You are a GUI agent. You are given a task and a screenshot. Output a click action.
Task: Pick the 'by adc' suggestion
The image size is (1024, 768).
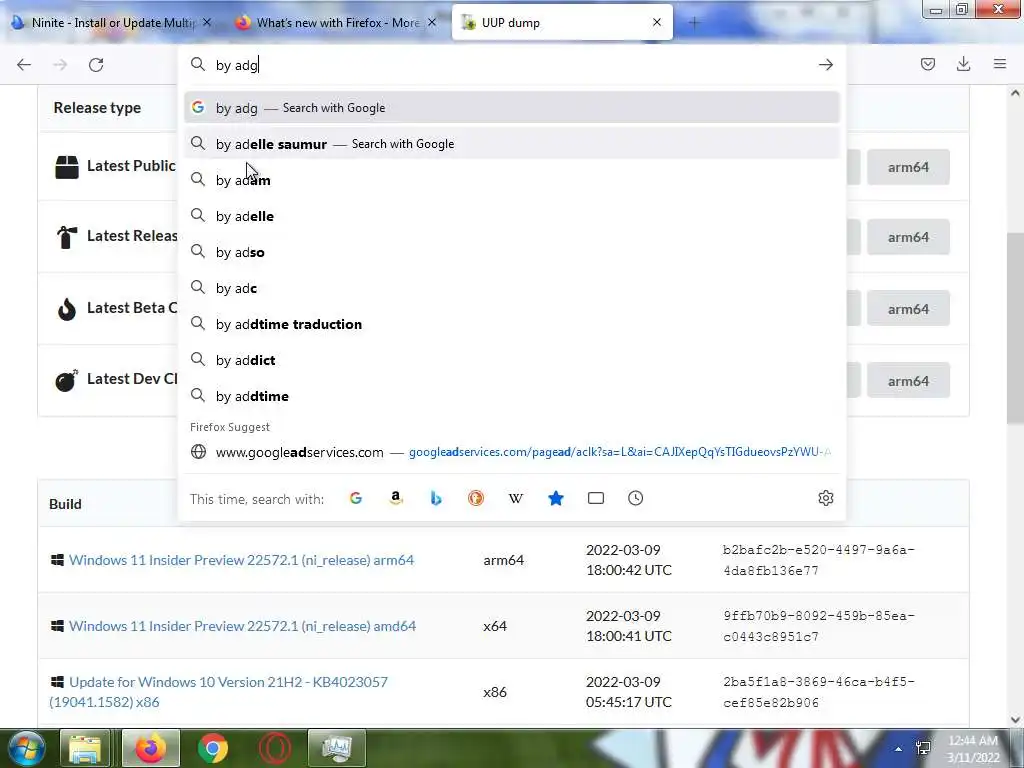pyautogui.click(x=512, y=288)
